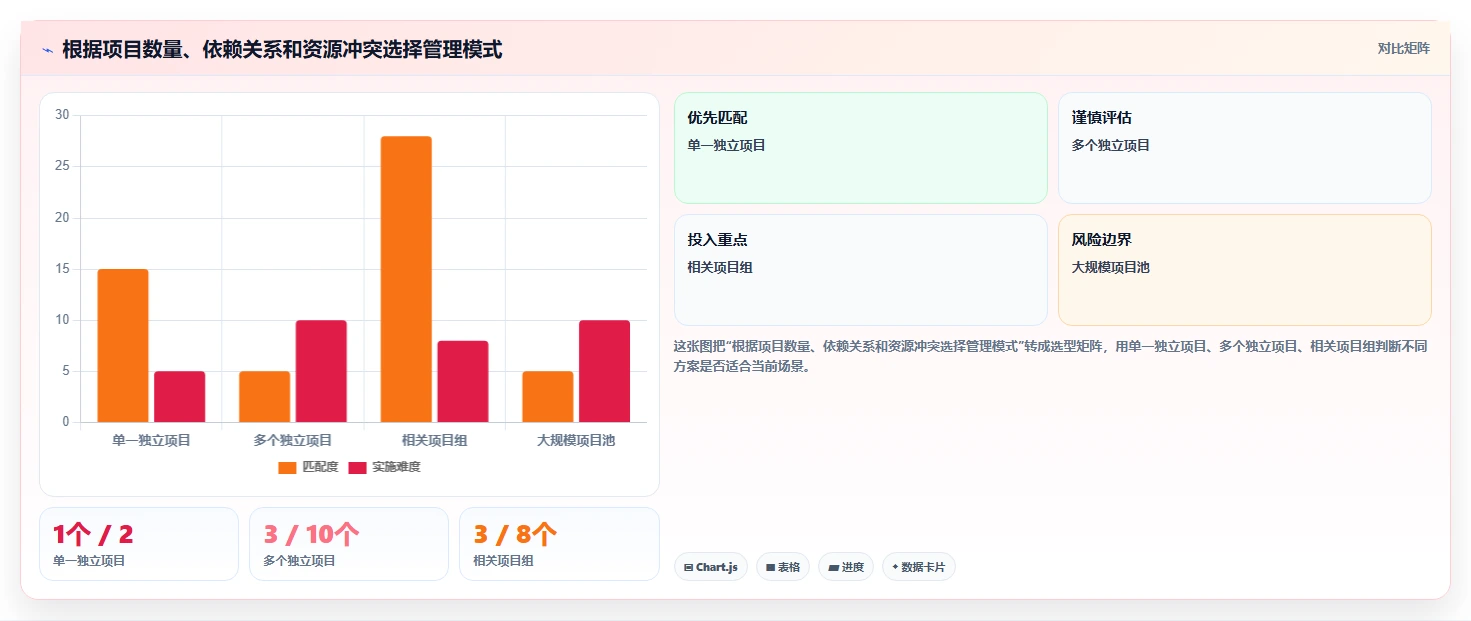Open the 谨慎评估 matrix card
1471x621 pixels.
[1245, 148]
